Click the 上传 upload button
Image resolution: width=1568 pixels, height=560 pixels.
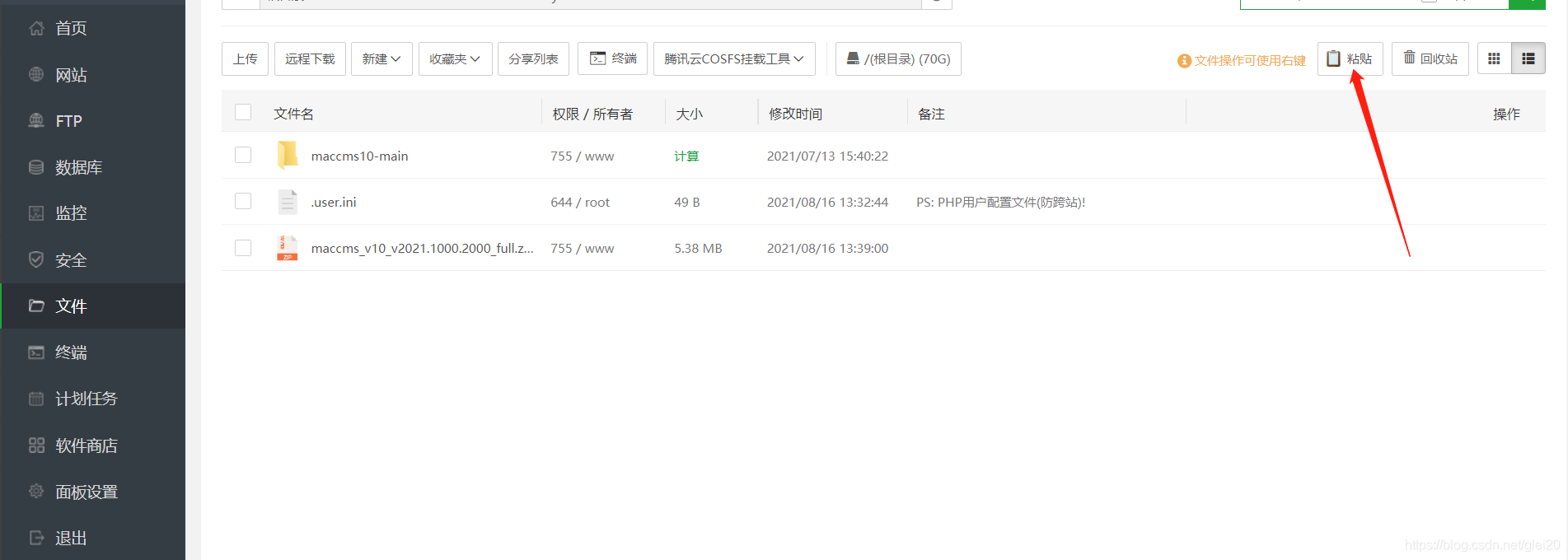pos(245,58)
